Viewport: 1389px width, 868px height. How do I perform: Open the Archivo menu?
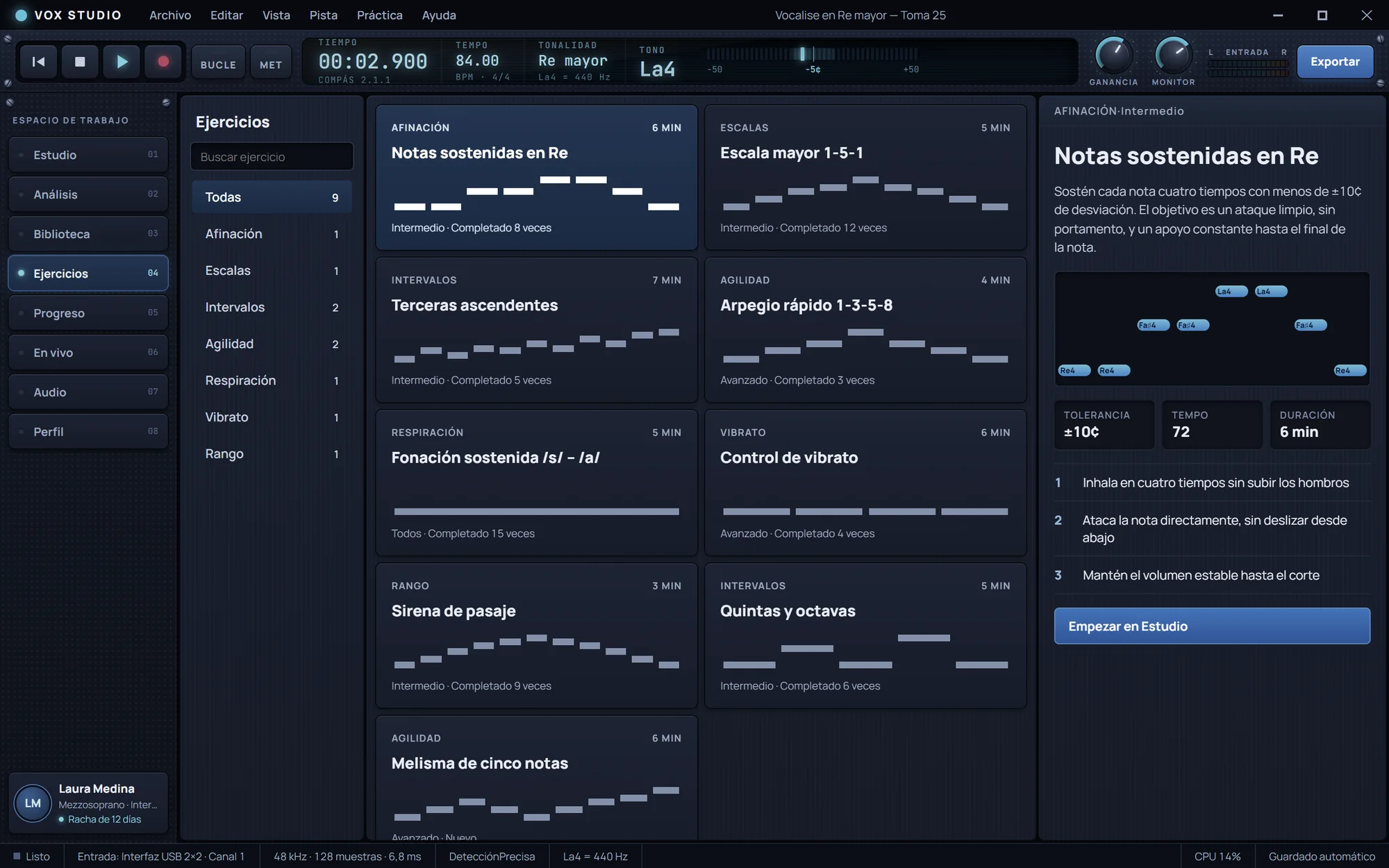click(170, 15)
